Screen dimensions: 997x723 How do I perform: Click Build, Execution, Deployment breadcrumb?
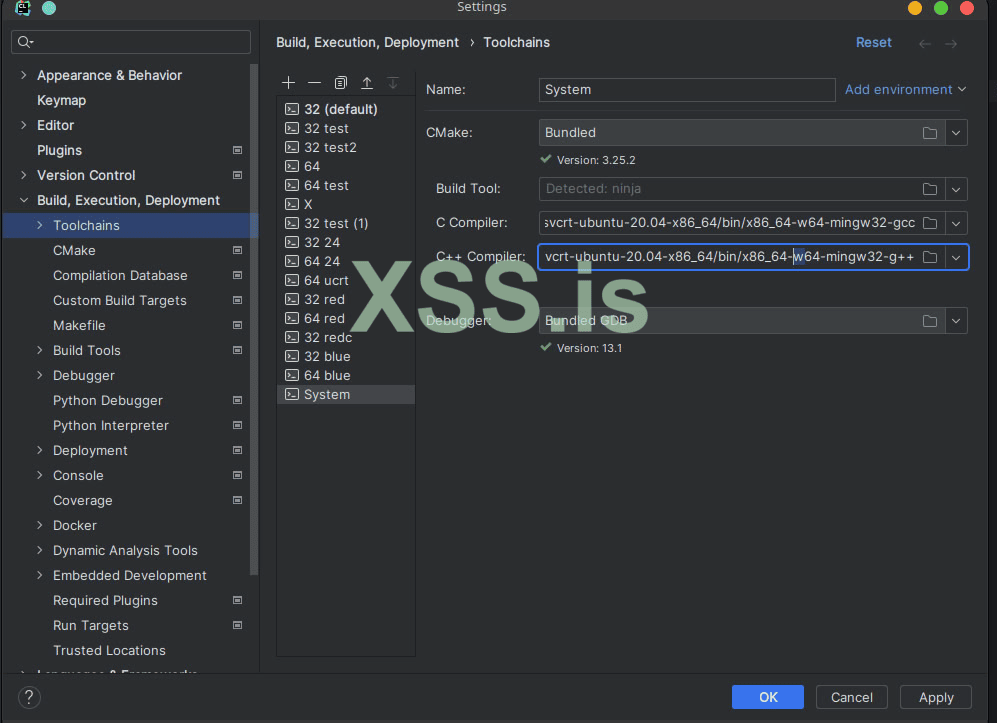pos(367,42)
